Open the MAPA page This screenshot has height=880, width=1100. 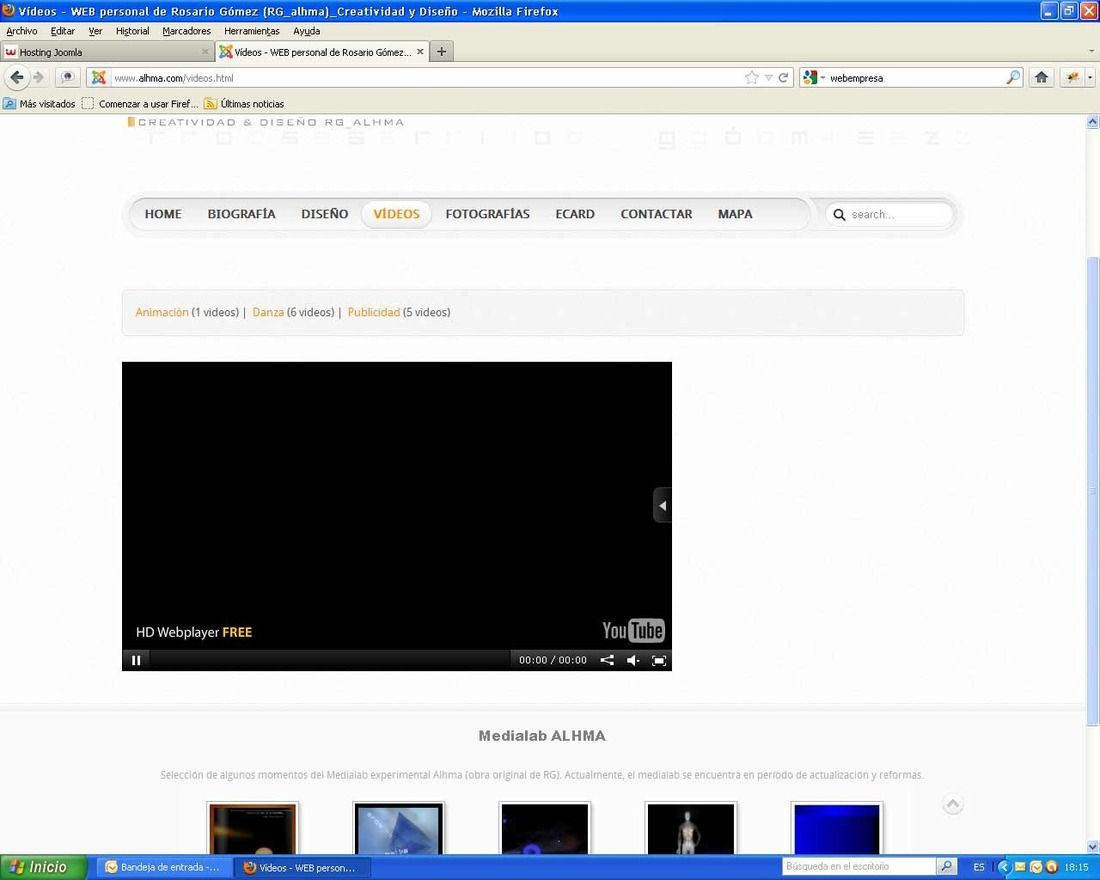(735, 214)
